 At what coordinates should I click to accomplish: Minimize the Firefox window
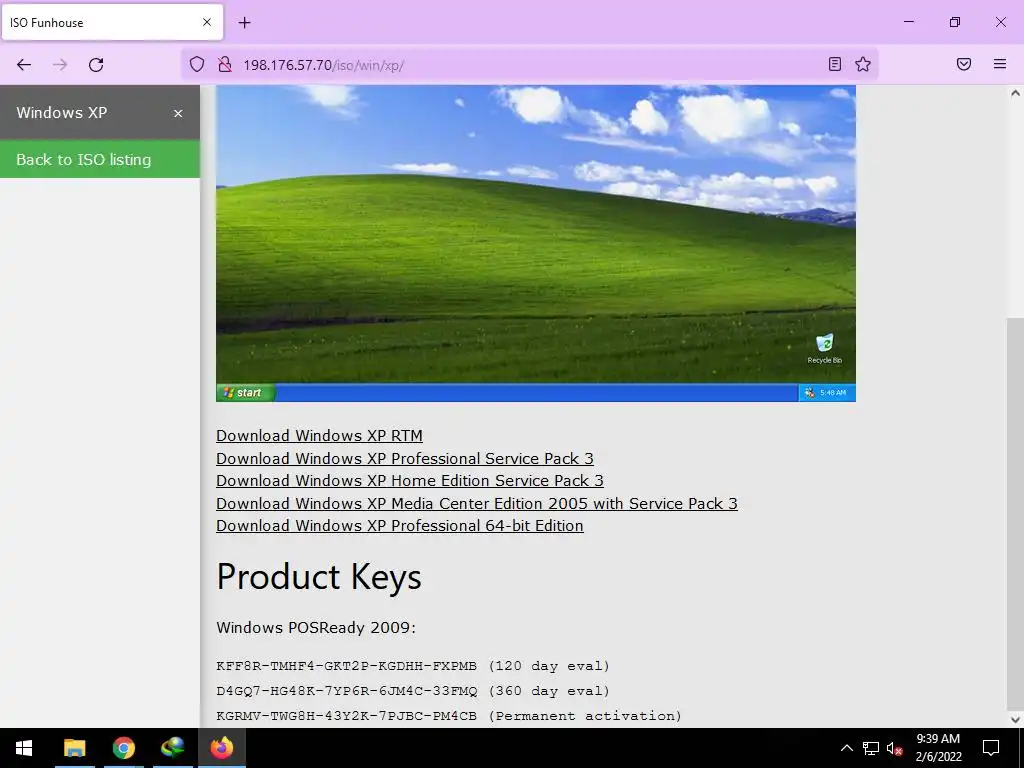tap(908, 22)
